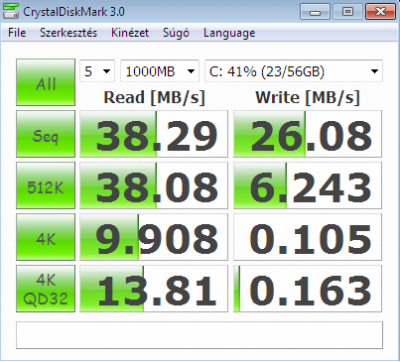400x362 pixels.
Task: Maximize the CrystalDiskMark window
Action: (348, 12)
